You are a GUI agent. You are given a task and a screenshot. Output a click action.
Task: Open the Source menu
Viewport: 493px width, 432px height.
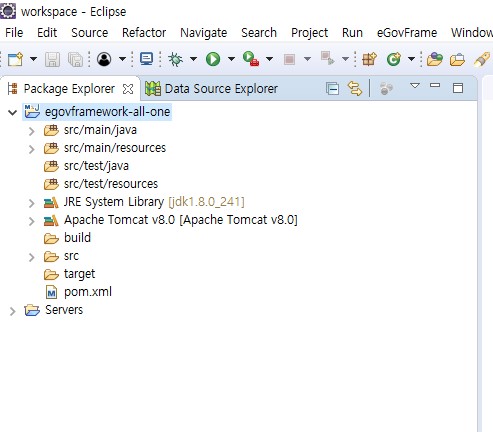[90, 33]
